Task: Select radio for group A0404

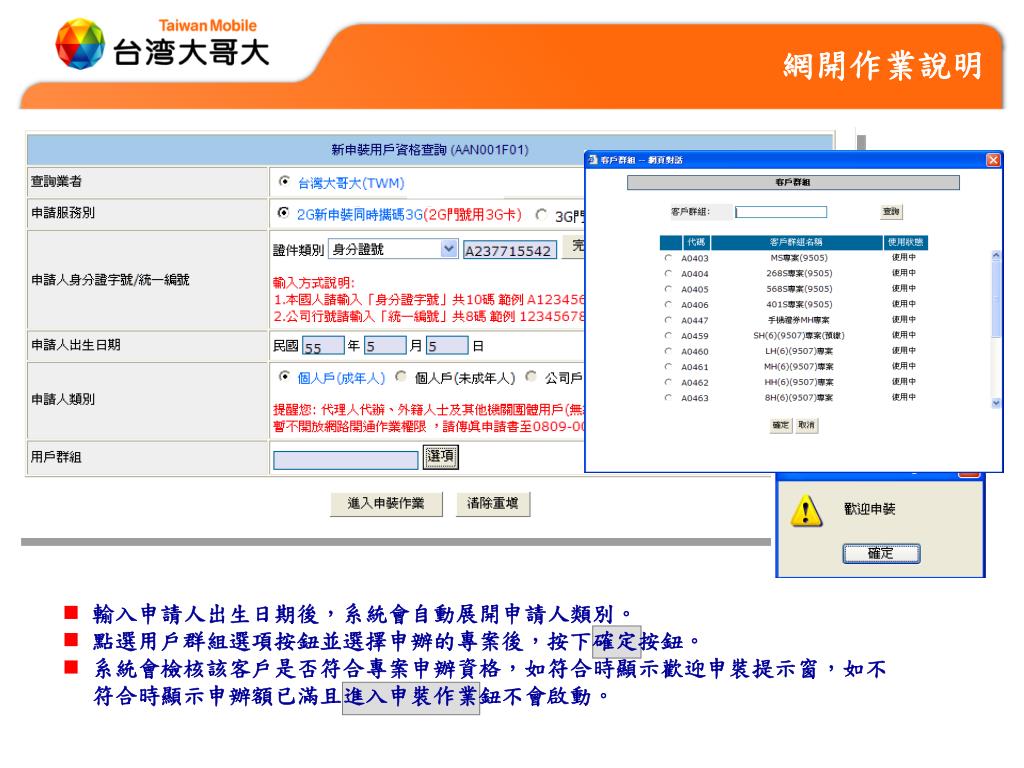Action: coord(668,274)
